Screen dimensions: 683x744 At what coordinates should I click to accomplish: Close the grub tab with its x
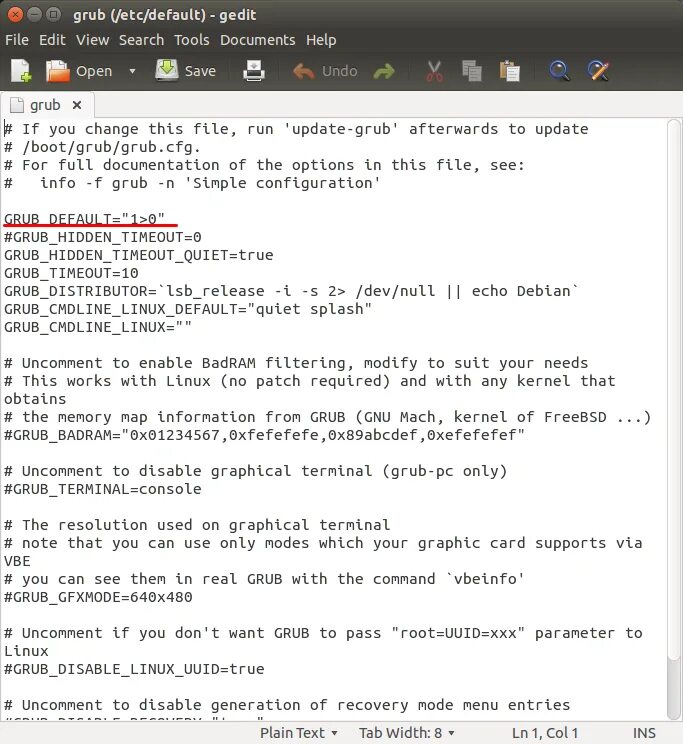pos(77,105)
